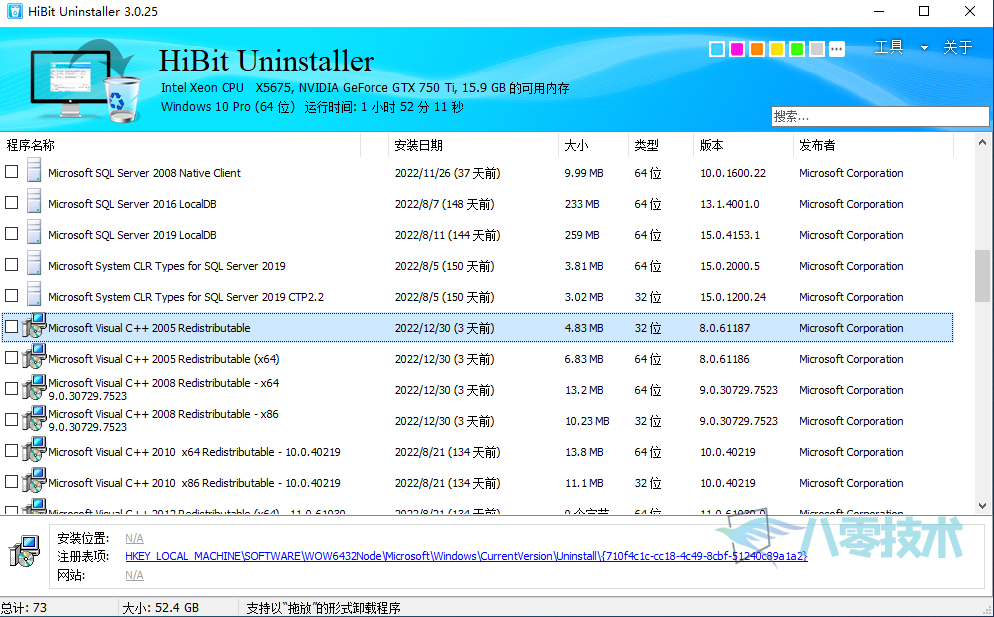Image resolution: width=994 pixels, height=617 pixels.
Task: Click icon of Visual C++ 2005 Redistributable 32-bit row
Action: coord(34,326)
